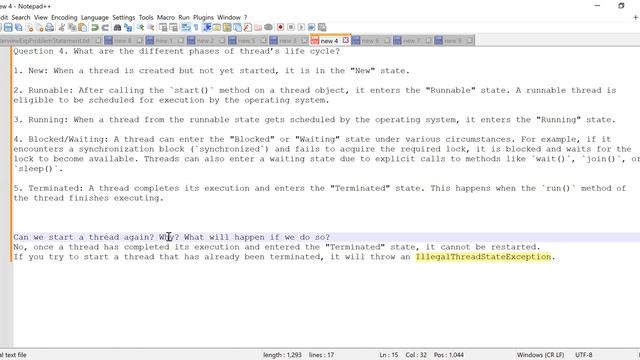
Task: Toggle Show All Characters pilcrow icon
Action: (x=196, y=27)
